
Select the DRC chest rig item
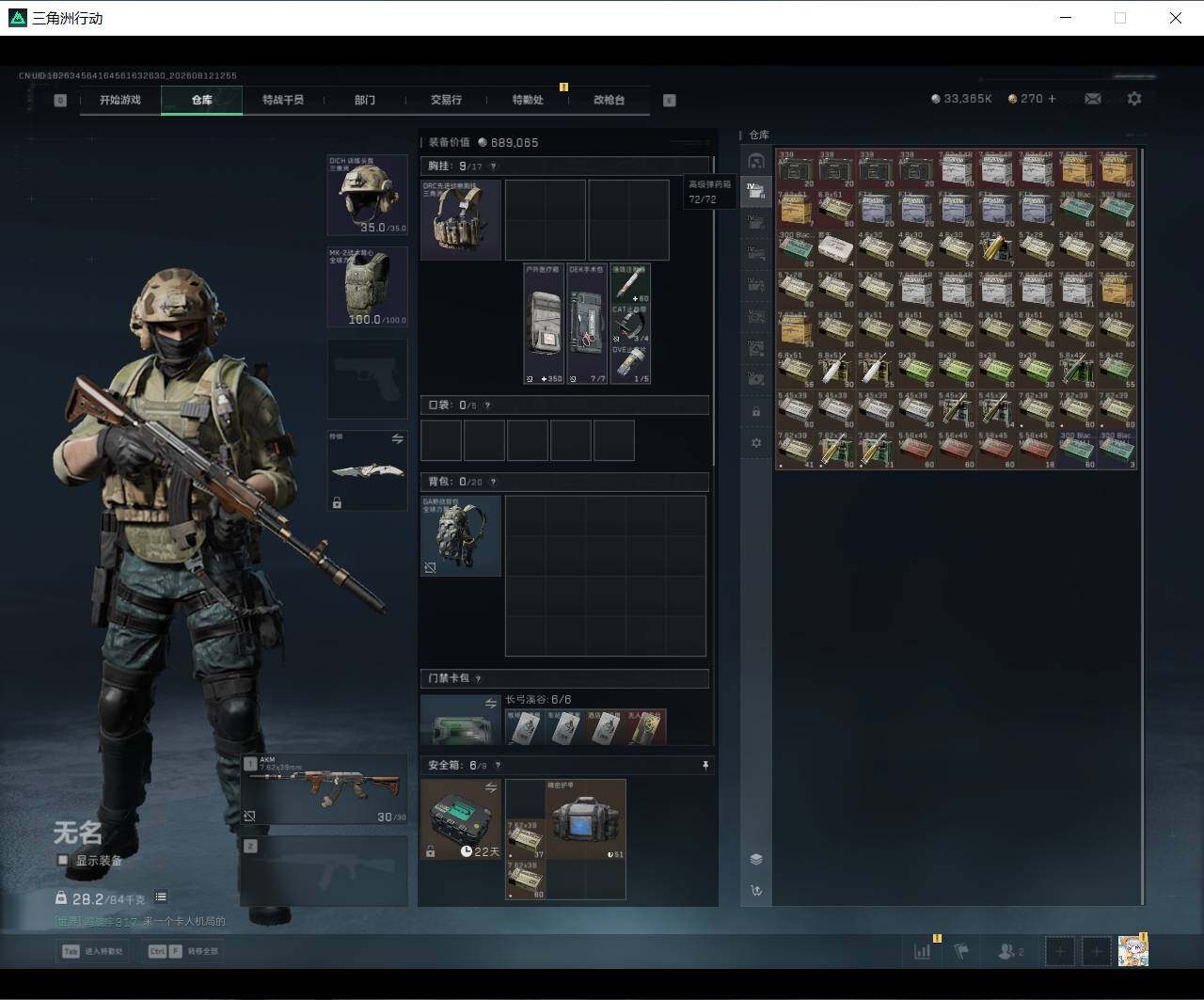click(461, 220)
